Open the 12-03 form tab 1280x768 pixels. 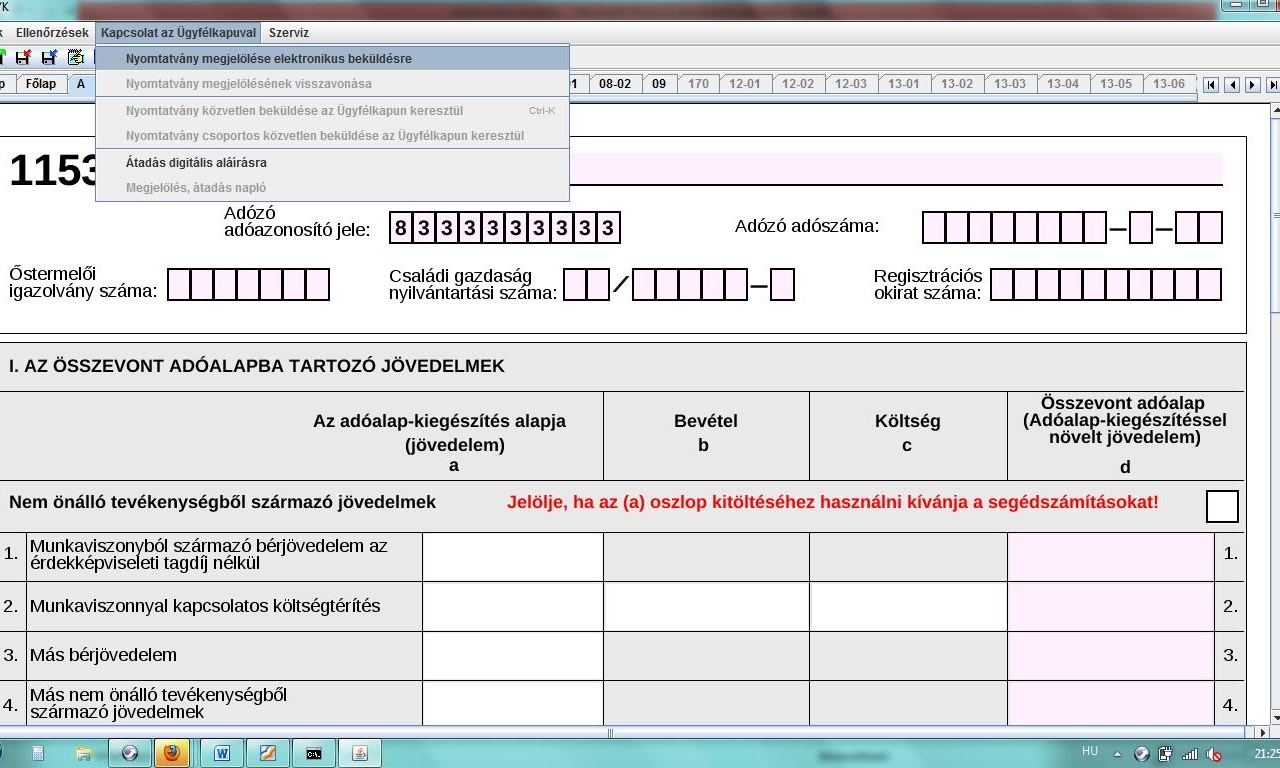(851, 84)
